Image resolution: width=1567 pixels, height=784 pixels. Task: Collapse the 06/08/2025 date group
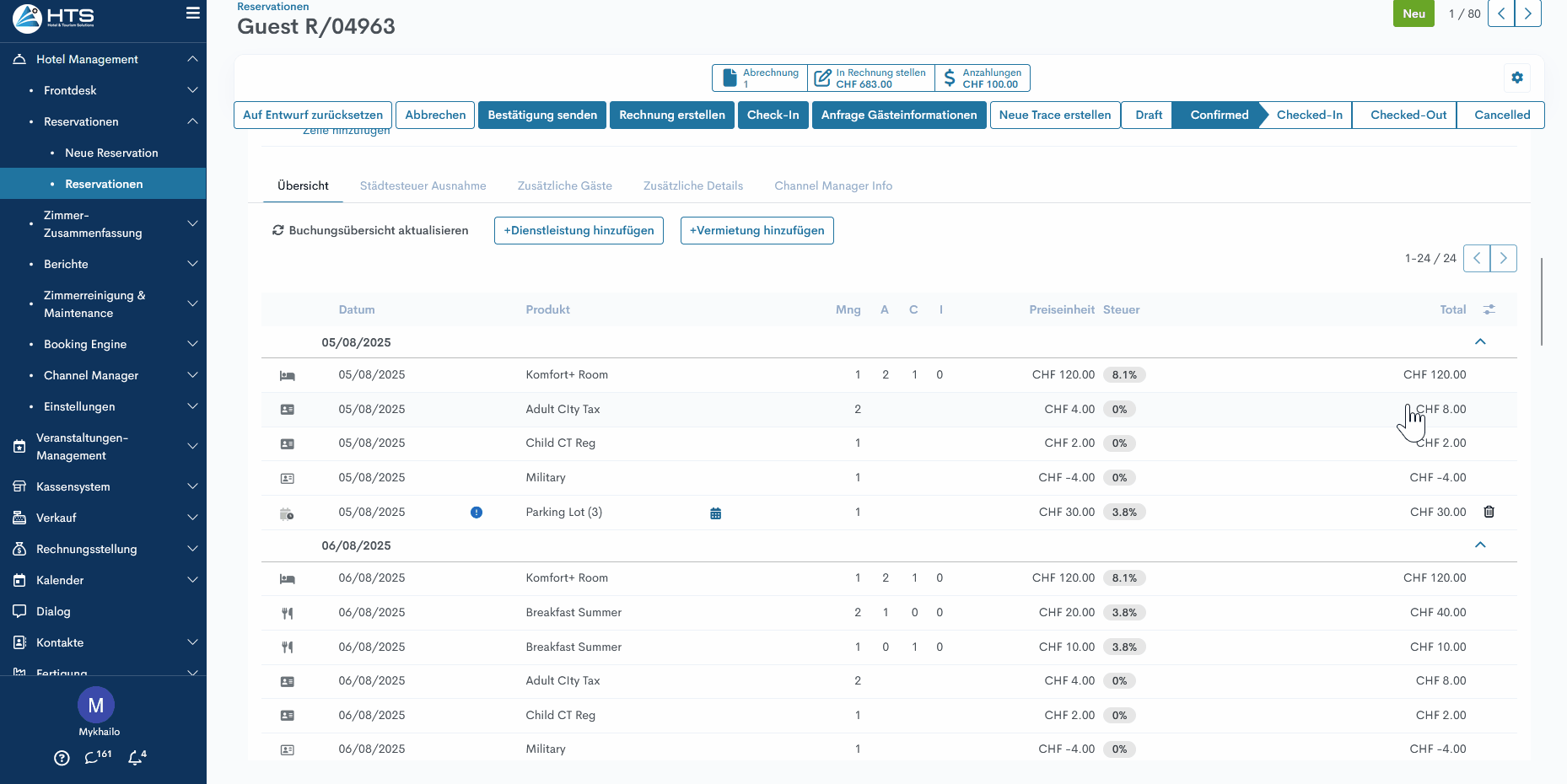pyautogui.click(x=1479, y=545)
